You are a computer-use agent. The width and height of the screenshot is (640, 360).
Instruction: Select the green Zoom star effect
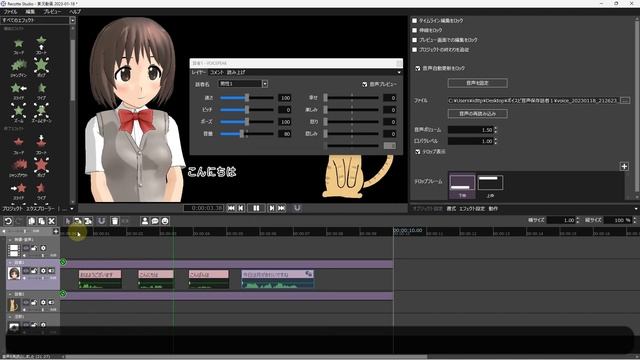(18, 111)
